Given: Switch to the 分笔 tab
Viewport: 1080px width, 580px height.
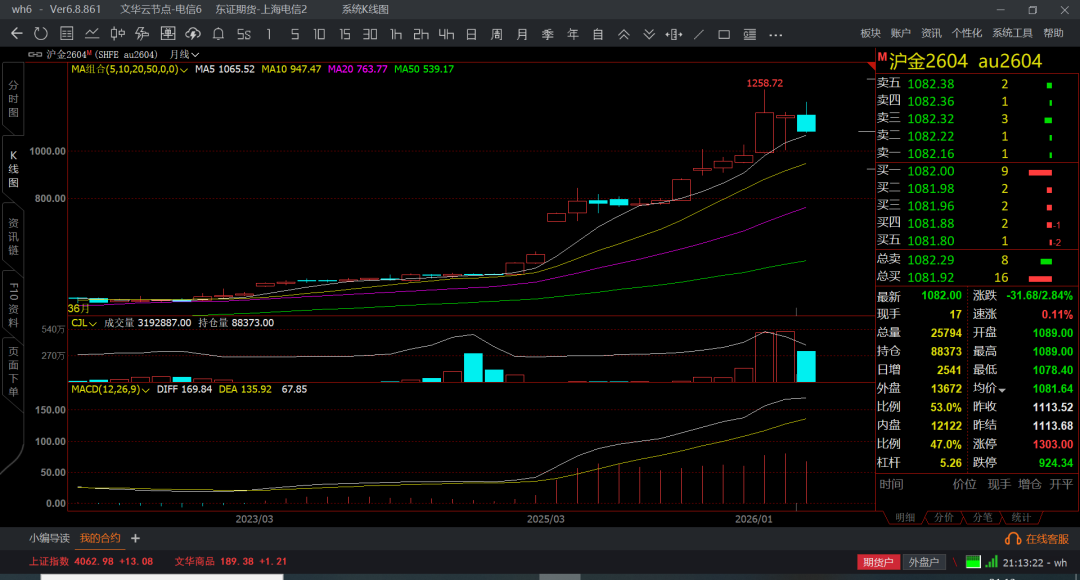Looking at the screenshot, I should [x=982, y=517].
